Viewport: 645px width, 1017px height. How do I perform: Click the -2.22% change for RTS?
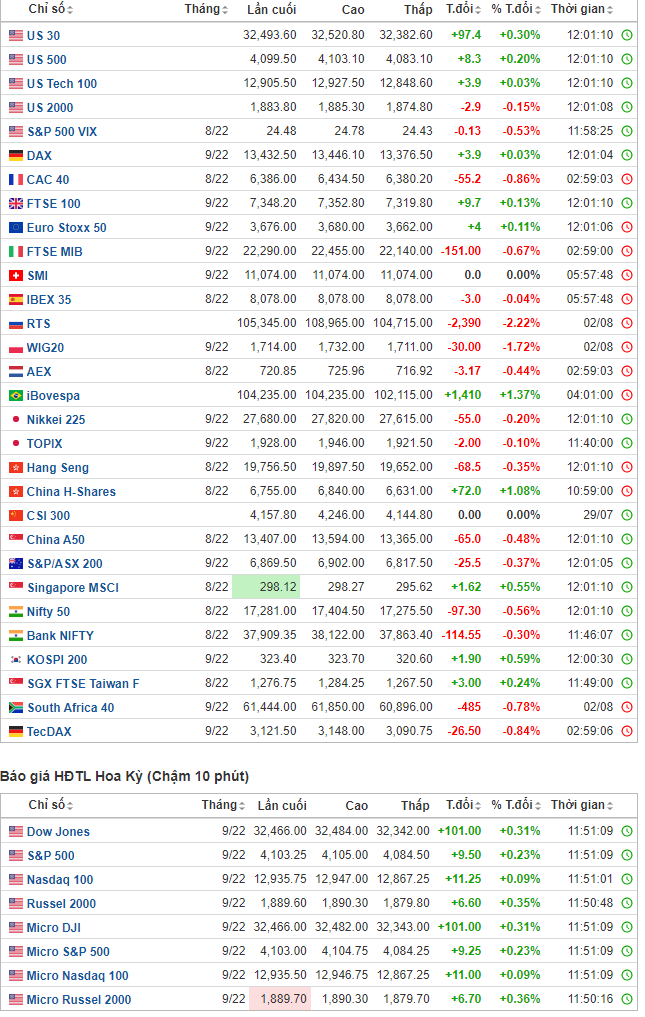click(521, 323)
